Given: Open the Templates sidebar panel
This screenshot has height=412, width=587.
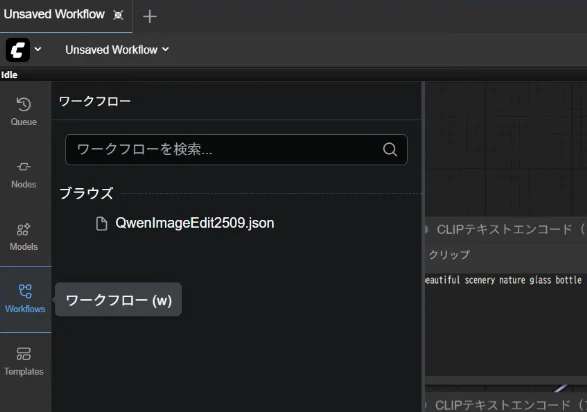Looking at the screenshot, I should (24, 361).
